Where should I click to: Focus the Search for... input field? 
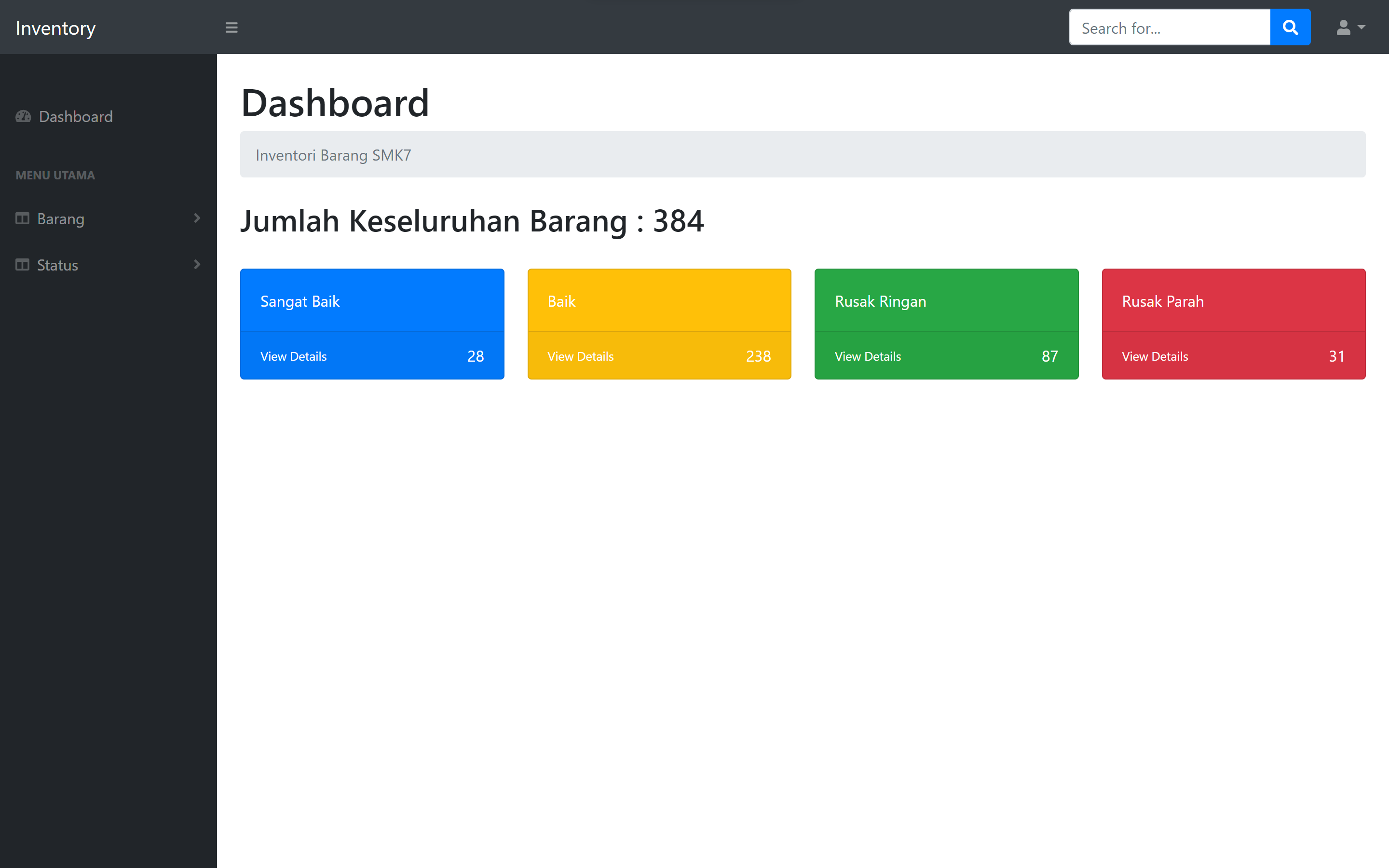[1169, 27]
